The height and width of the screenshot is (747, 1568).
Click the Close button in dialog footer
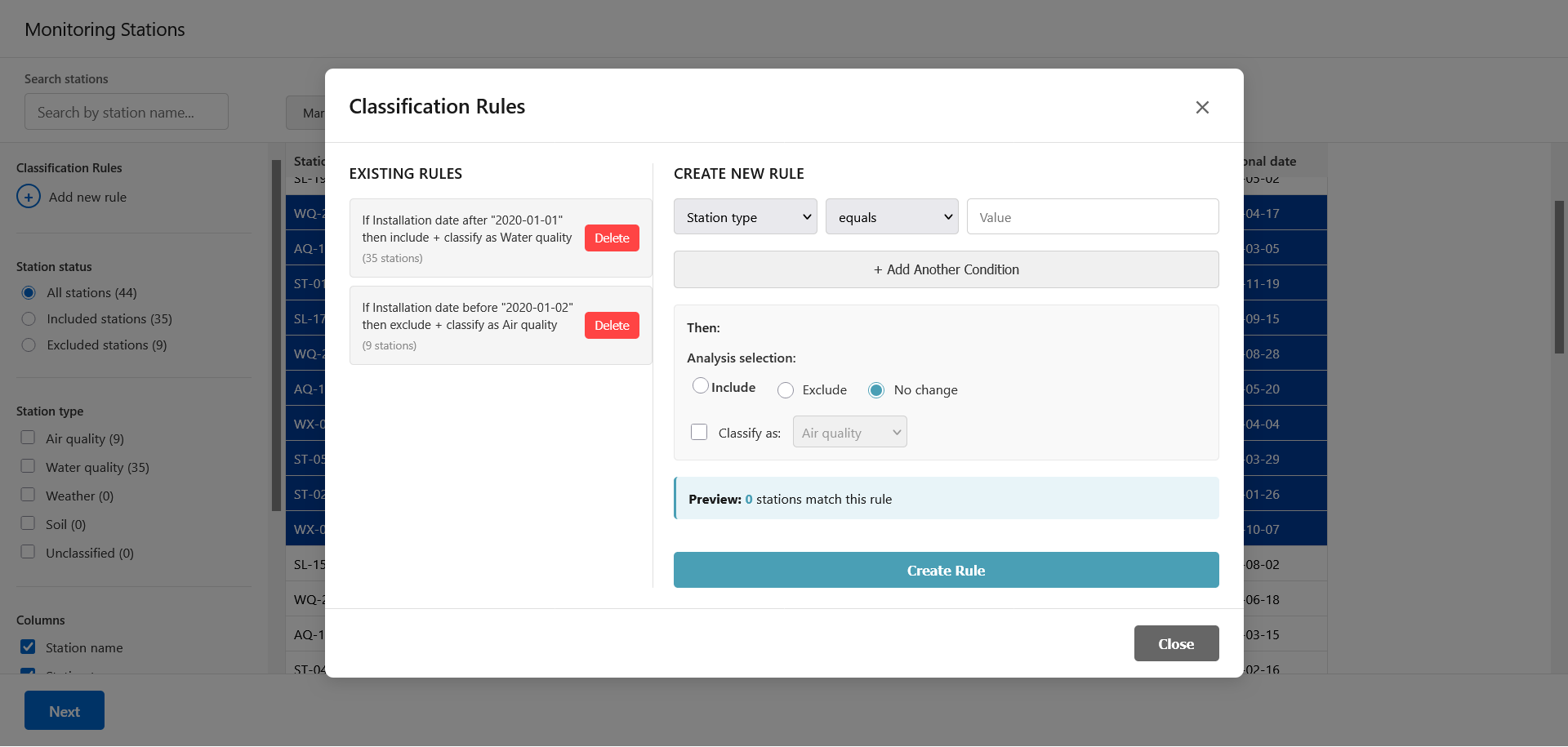point(1176,644)
